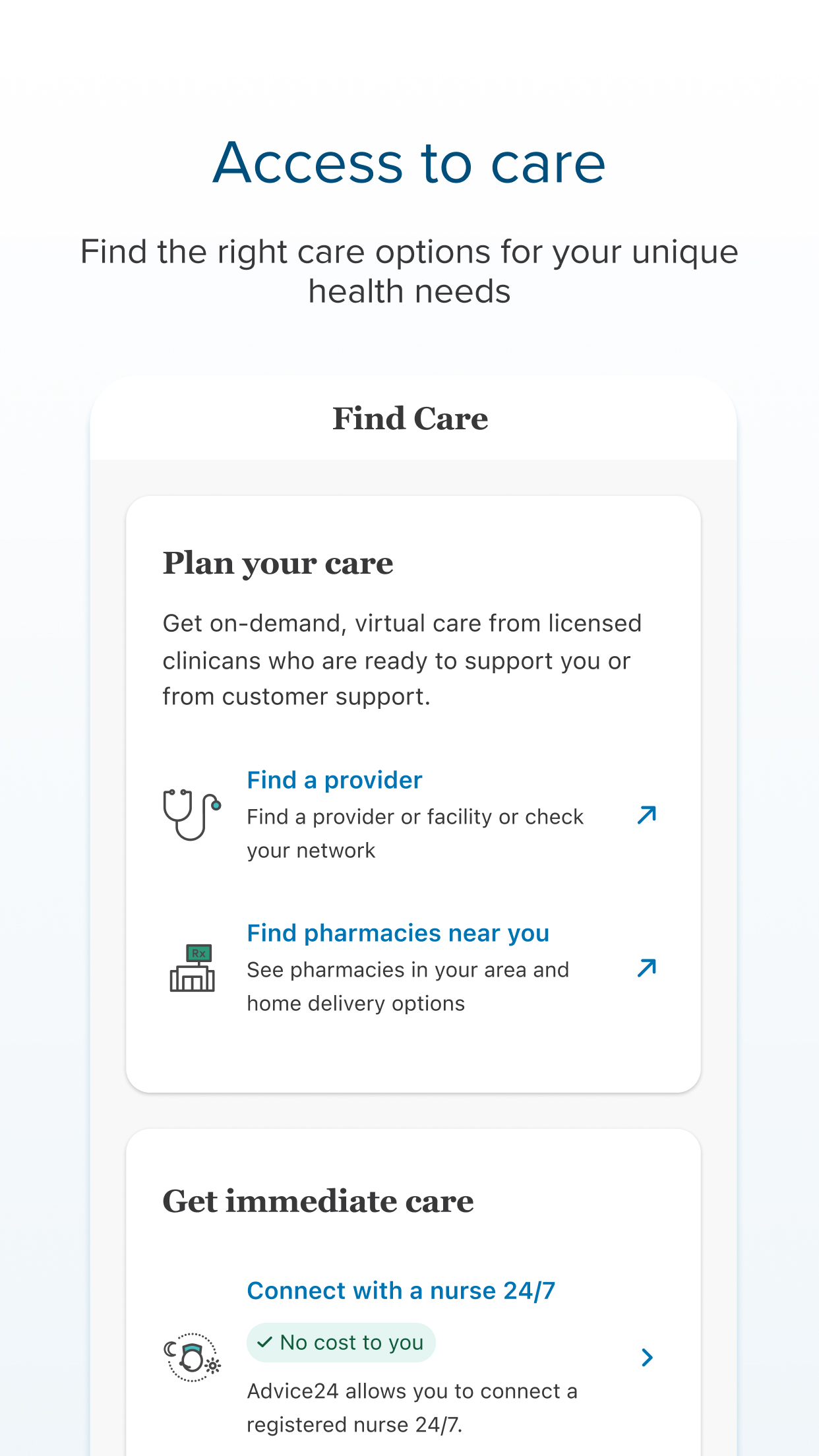Tap the on-demand virtual care paragraph
819x1456 pixels.
(402, 659)
